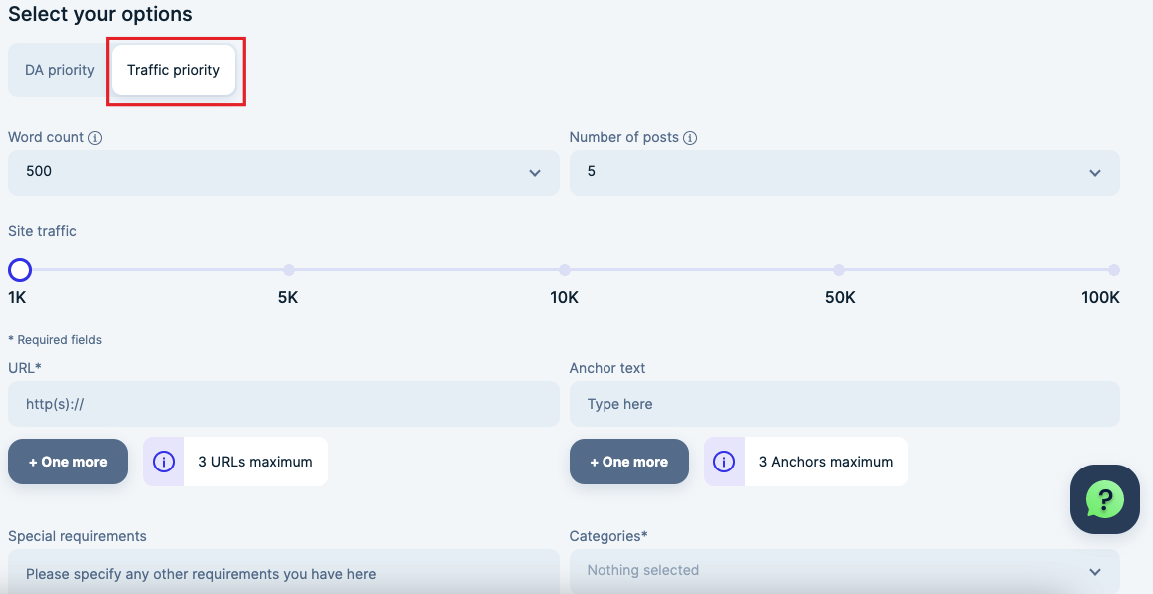The height and width of the screenshot is (594, 1153).
Task: Add one more URL field
Action: click(68, 462)
